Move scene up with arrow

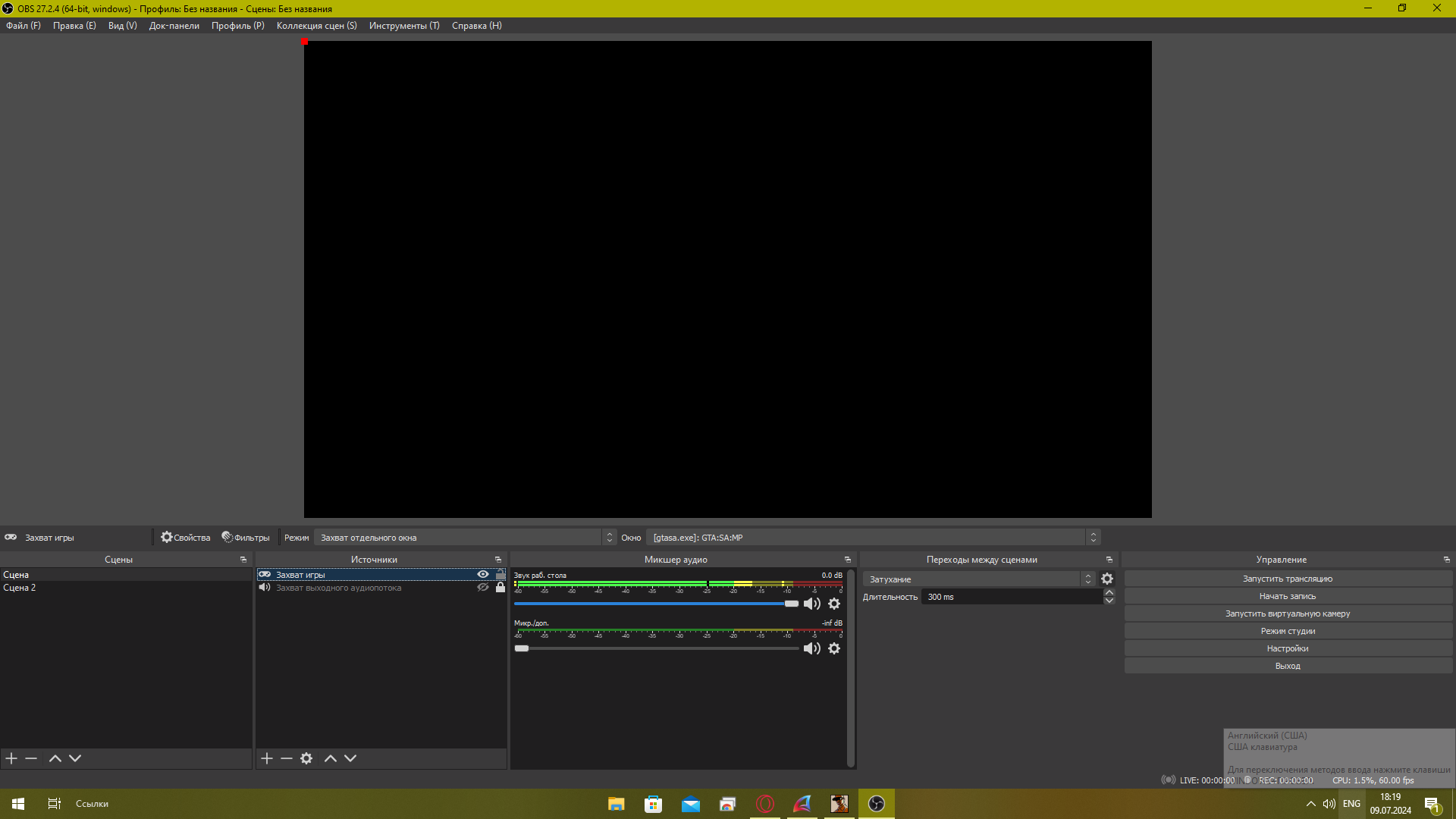[55, 758]
